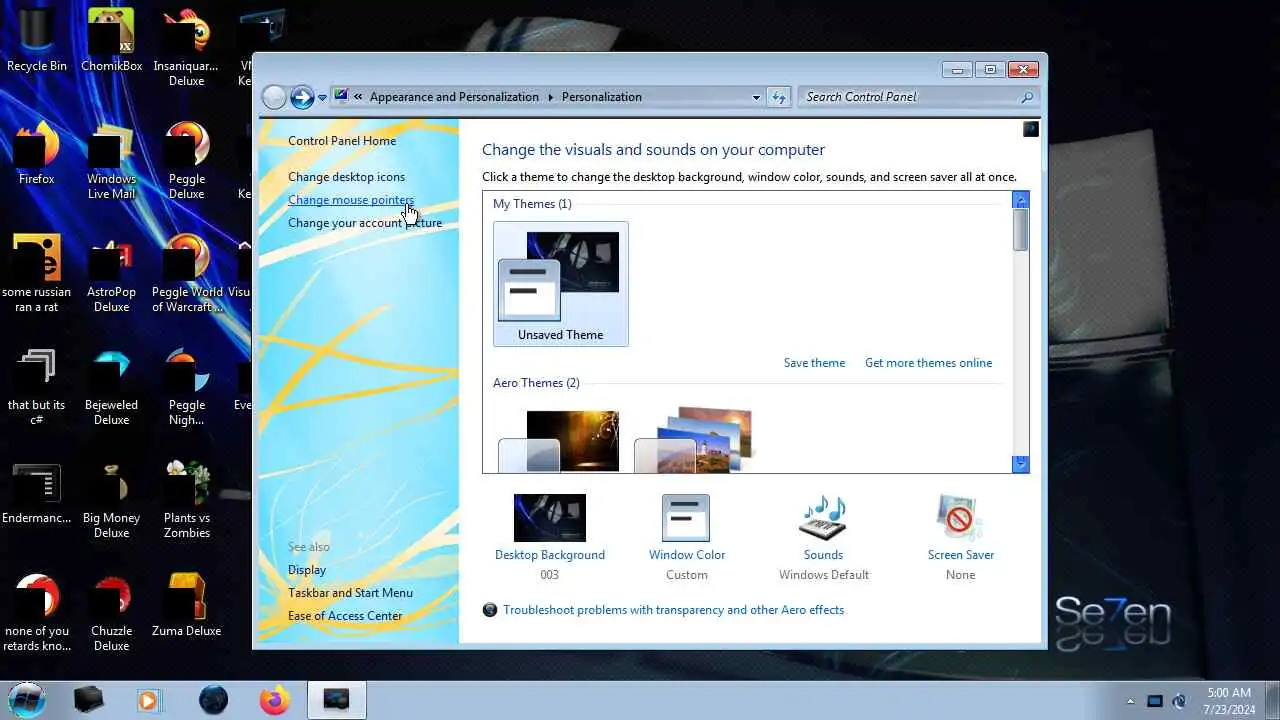
Task: Open Change your account picture link
Action: tap(365, 223)
